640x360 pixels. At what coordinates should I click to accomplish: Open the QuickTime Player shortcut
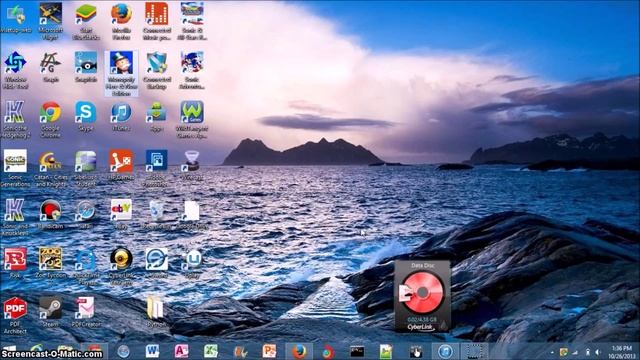[86, 266]
